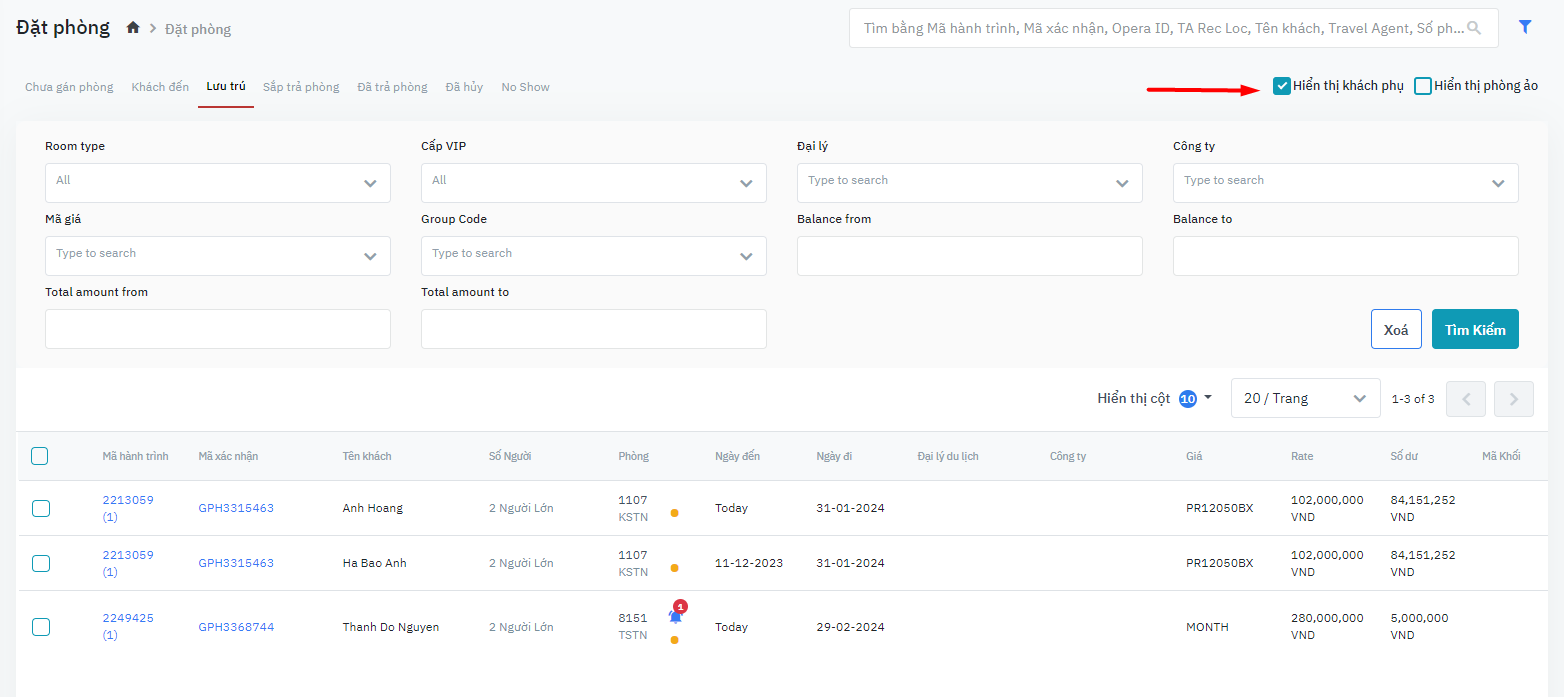1564x697 pixels.
Task: Click the notification bell for room 8151
Action: (x=675, y=617)
